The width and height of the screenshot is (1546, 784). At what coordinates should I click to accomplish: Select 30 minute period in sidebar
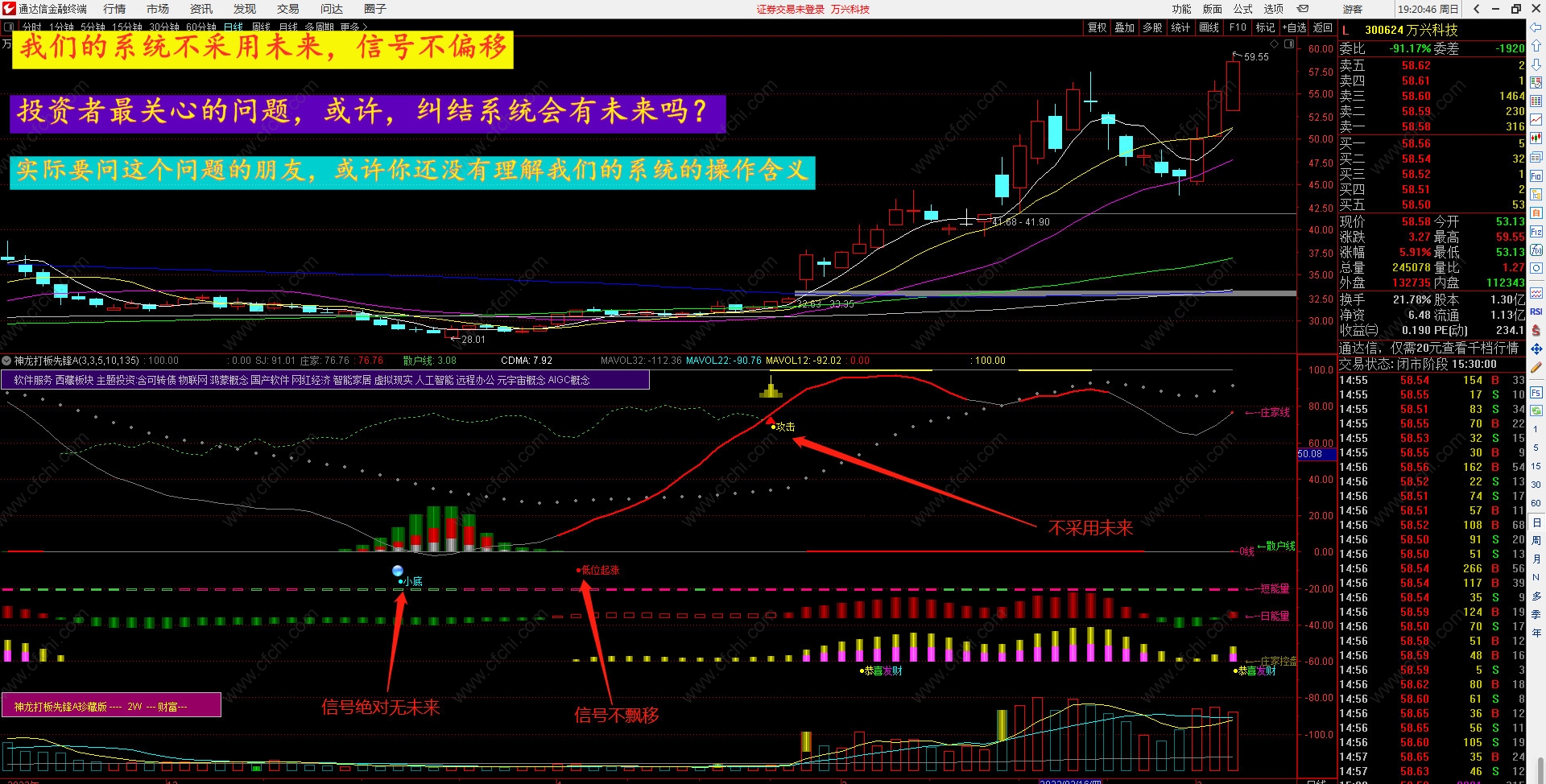click(1536, 485)
